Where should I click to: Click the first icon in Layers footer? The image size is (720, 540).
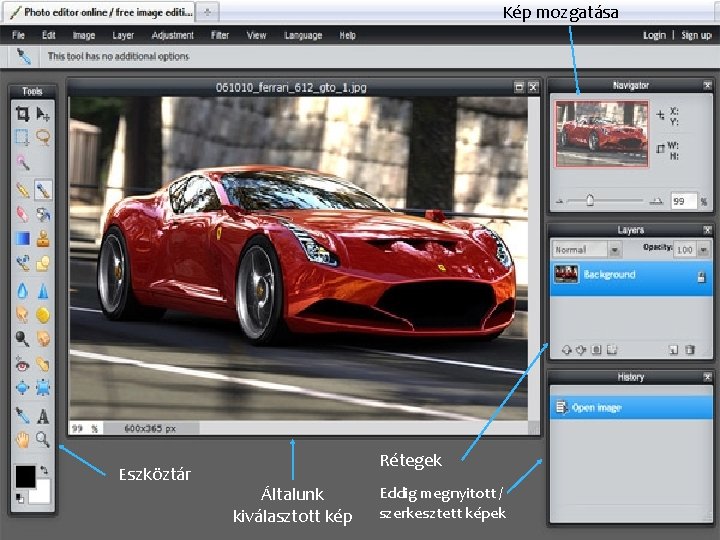[567, 350]
